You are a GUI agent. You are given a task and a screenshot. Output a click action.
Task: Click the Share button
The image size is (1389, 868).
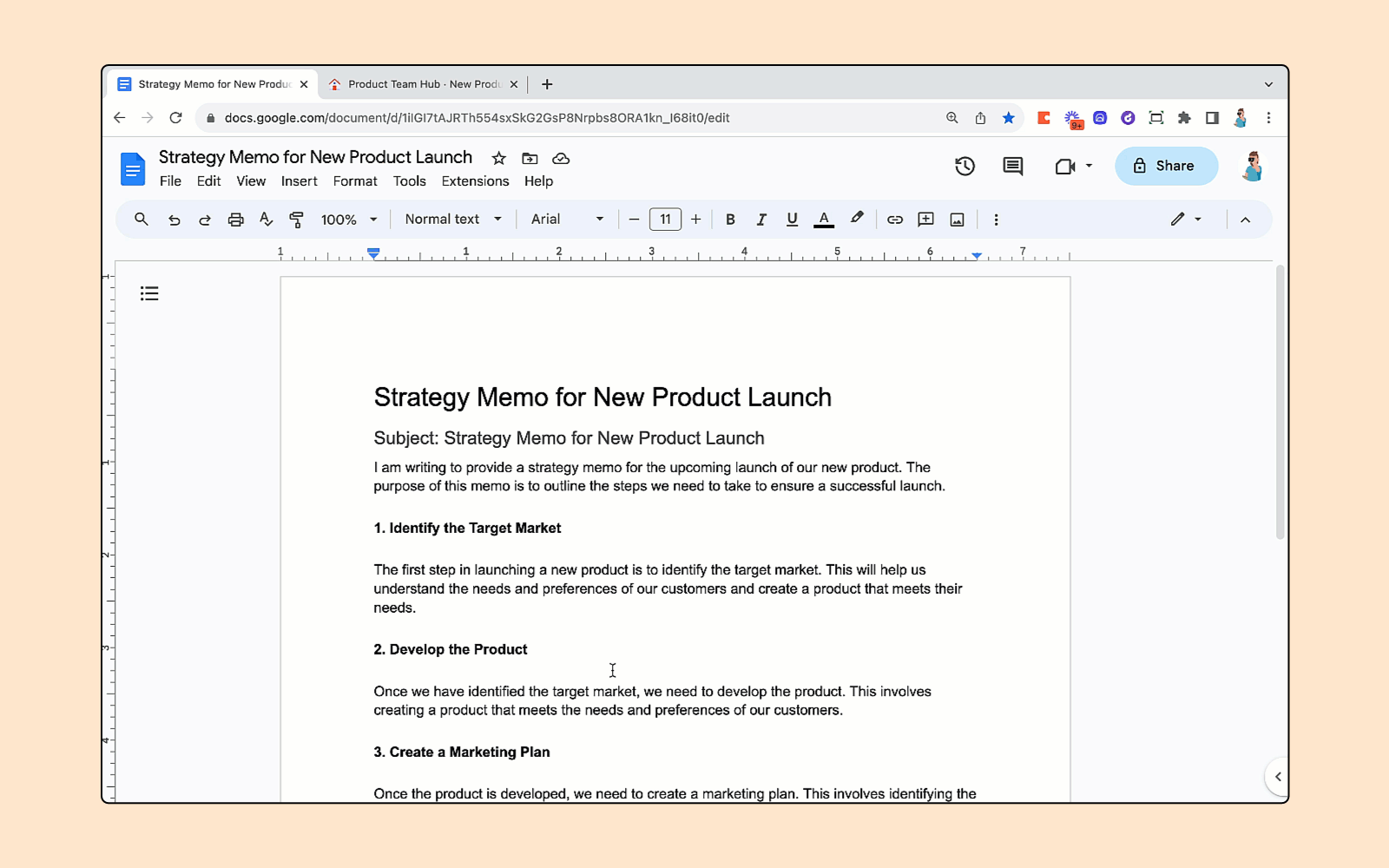[x=1165, y=166]
